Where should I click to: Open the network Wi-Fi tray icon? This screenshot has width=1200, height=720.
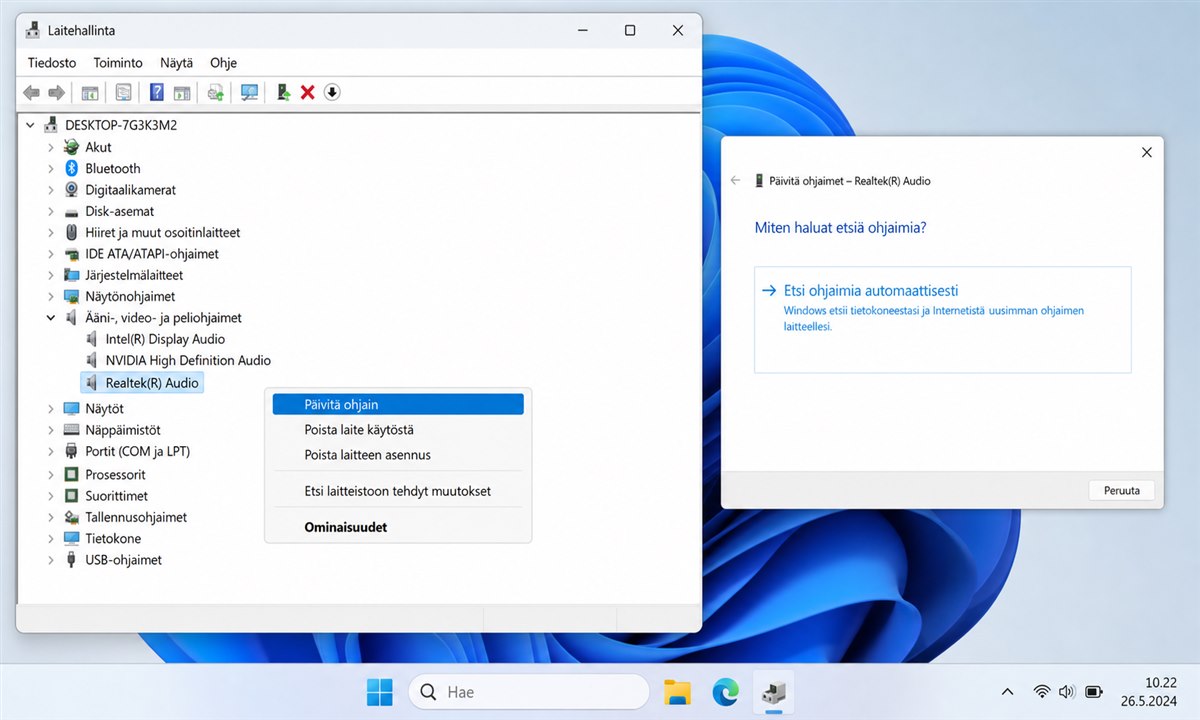1042,691
